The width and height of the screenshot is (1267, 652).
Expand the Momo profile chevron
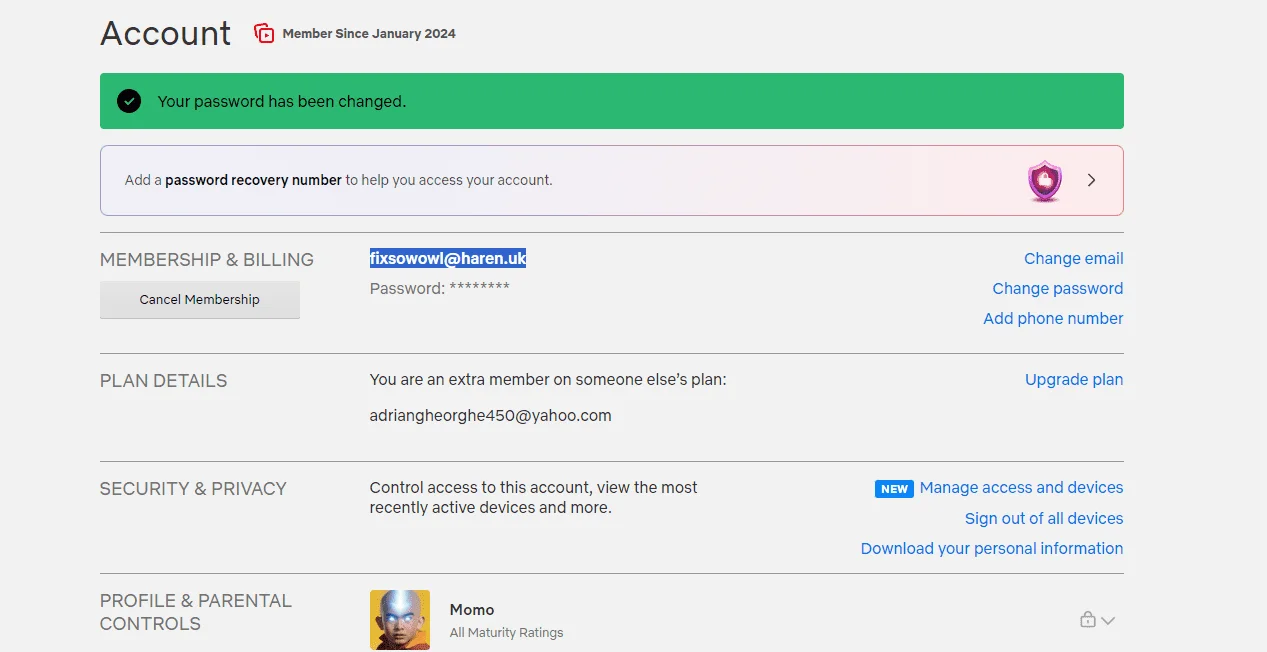1107,621
